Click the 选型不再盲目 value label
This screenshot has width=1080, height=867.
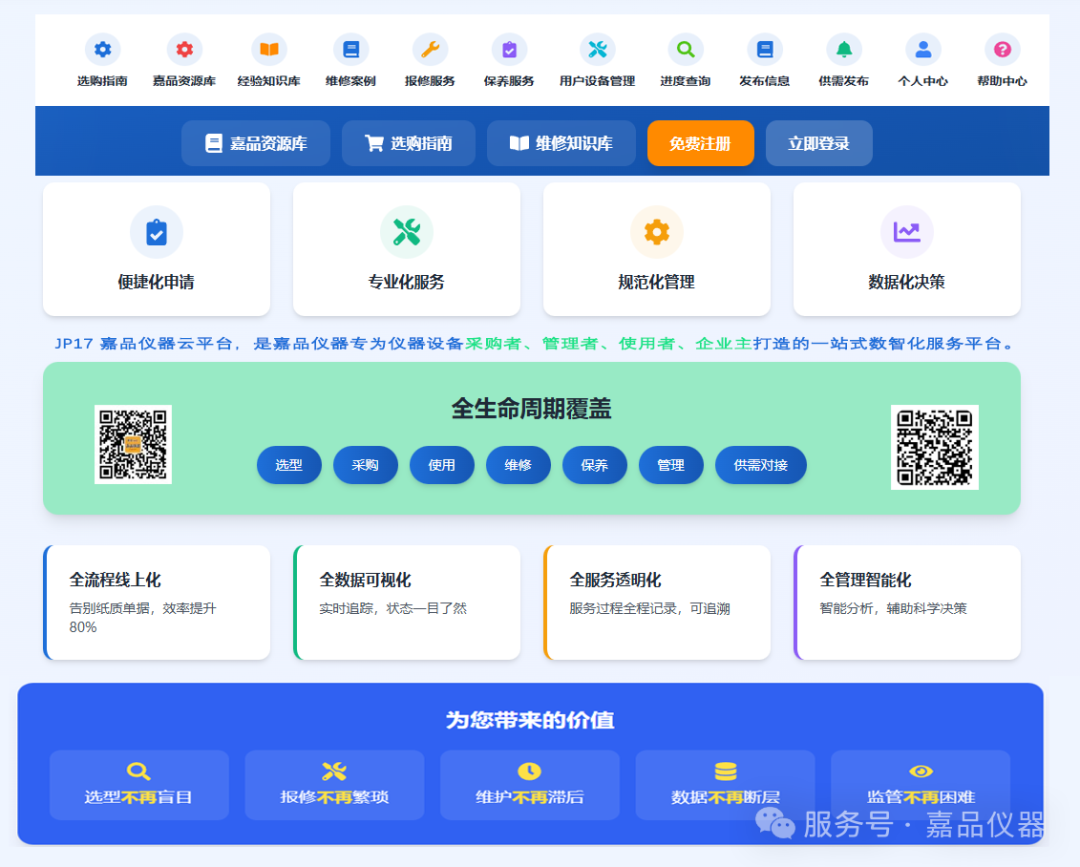point(138,797)
